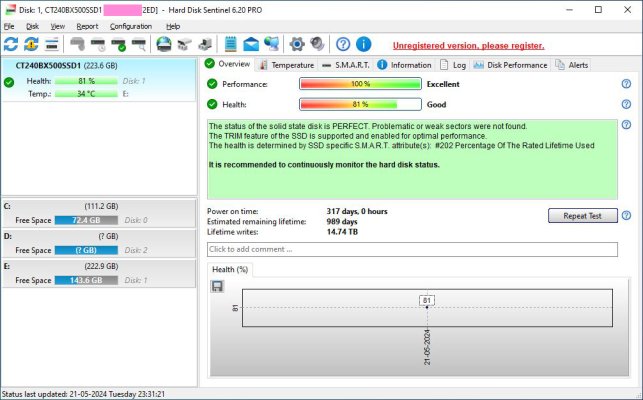The width and height of the screenshot is (643, 400).
Task: Select the E: partition panel
Action: click(x=99, y=273)
